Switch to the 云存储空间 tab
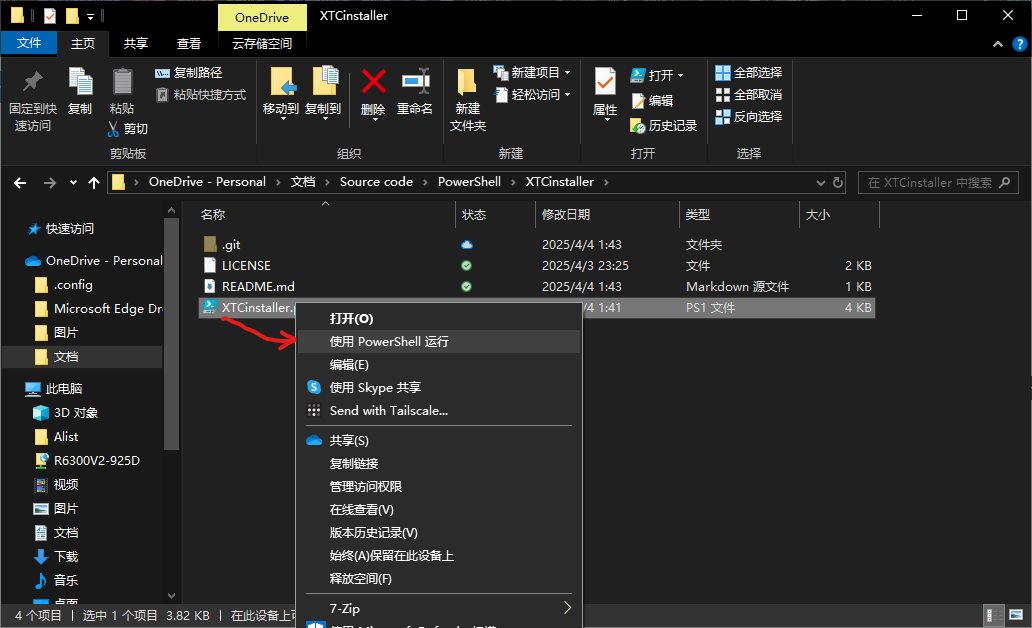This screenshot has height=628, width=1032. [x=262, y=43]
